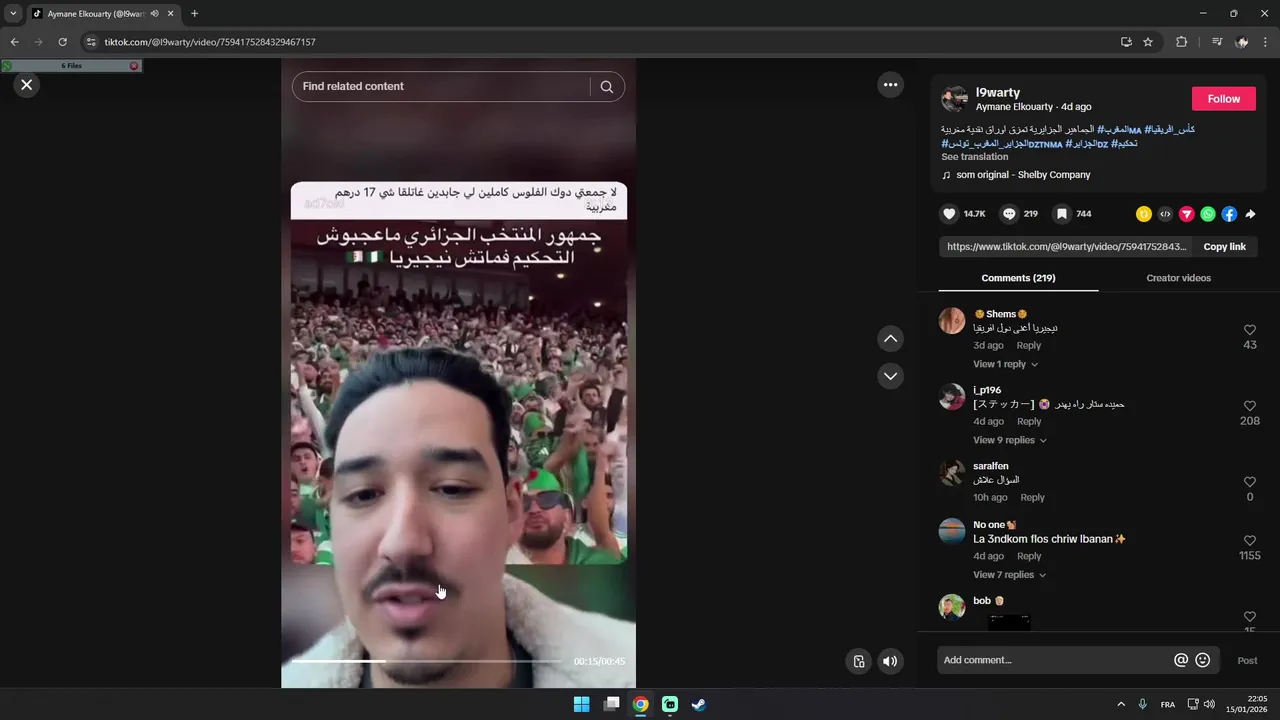Open the Chrome three-dot menu
The height and width of the screenshot is (720, 1280).
click(1266, 42)
